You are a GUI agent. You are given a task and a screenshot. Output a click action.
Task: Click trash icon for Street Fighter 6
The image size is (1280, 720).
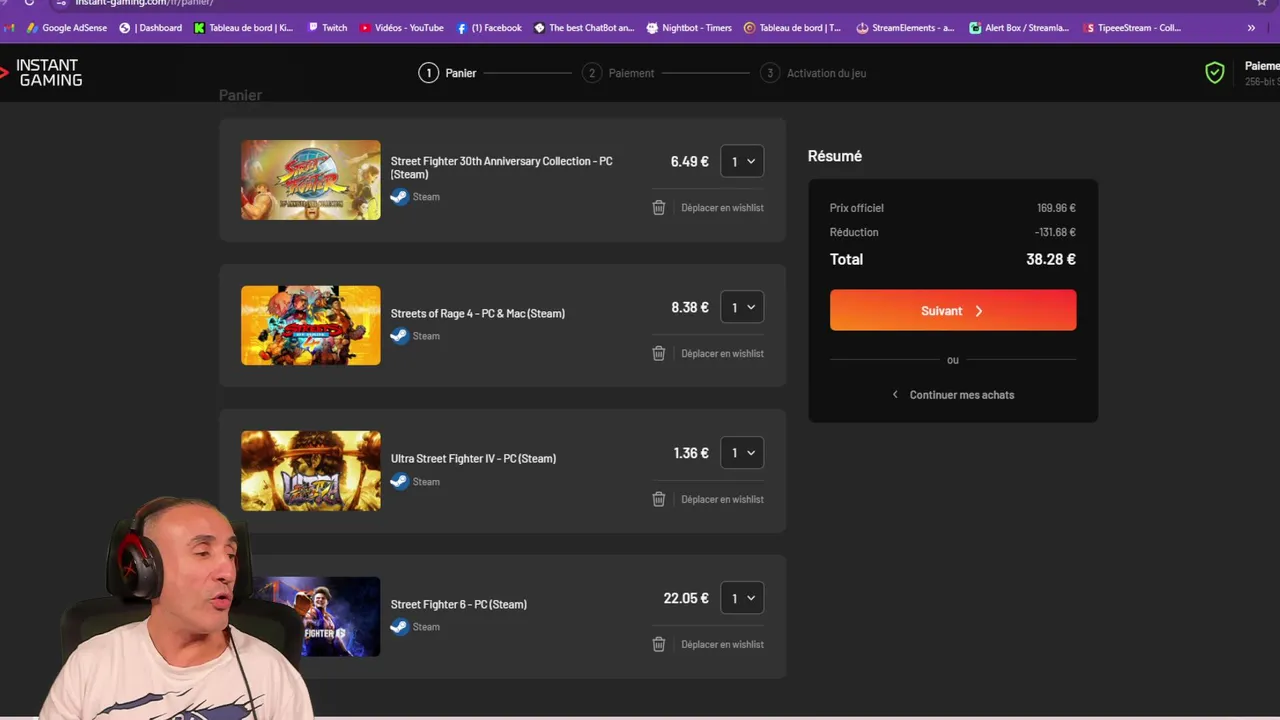click(x=658, y=644)
